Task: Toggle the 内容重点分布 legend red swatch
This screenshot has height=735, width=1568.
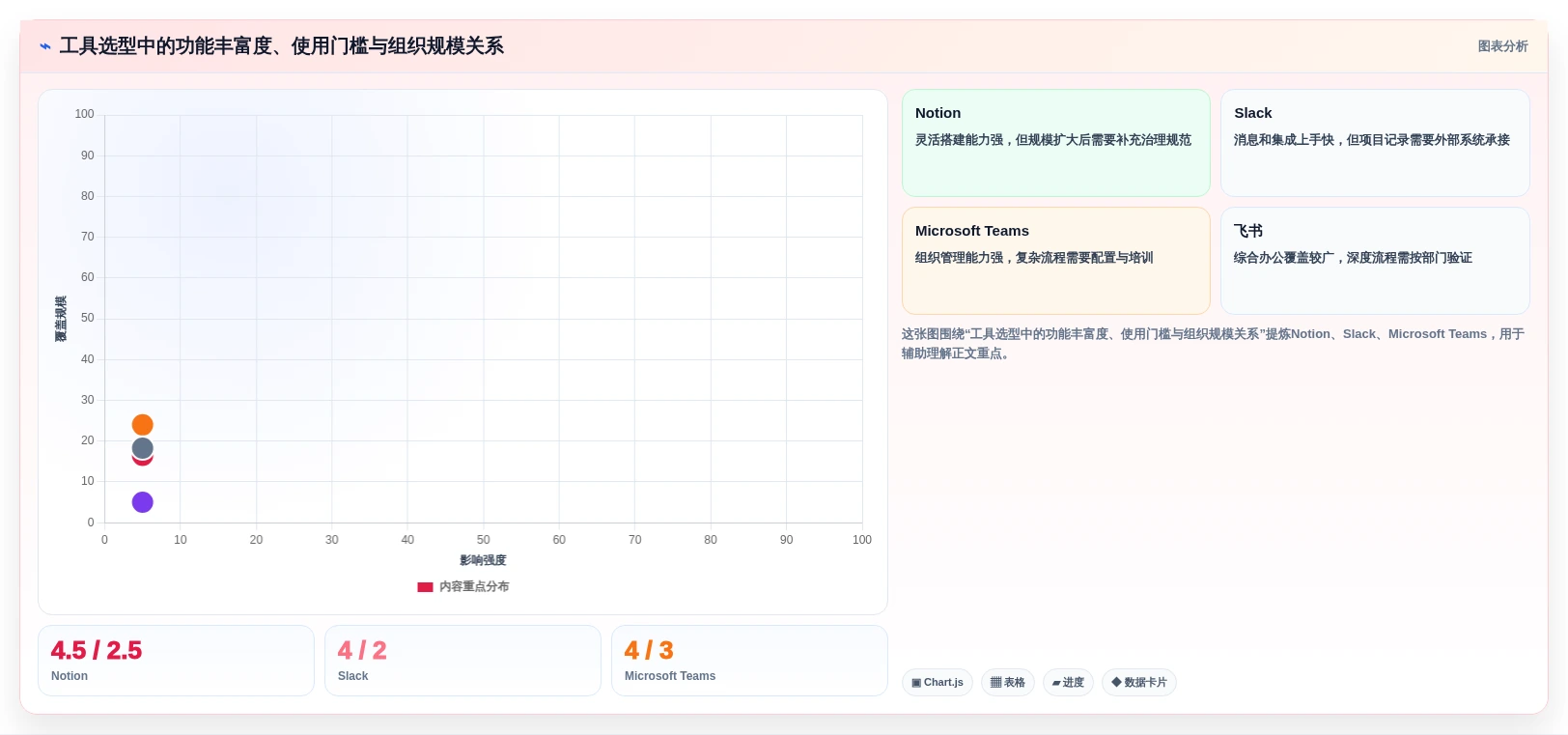Action: pyautogui.click(x=425, y=587)
